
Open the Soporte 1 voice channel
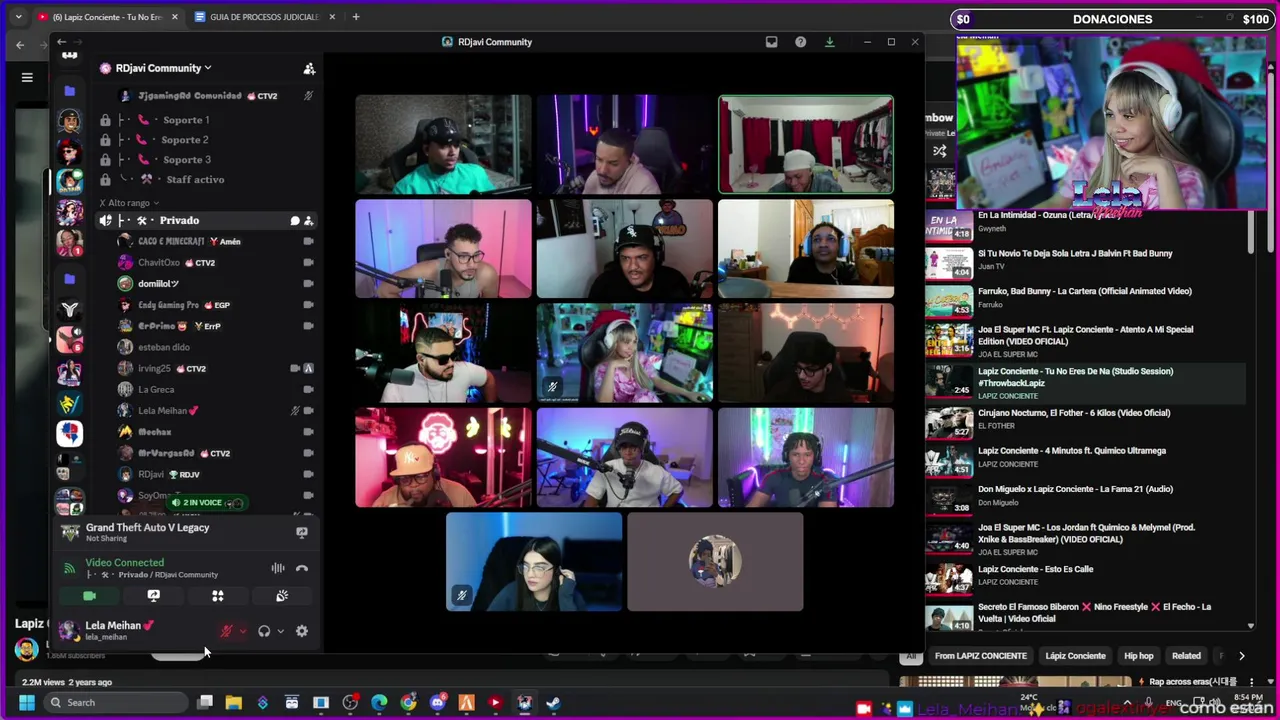pyautogui.click(x=187, y=120)
